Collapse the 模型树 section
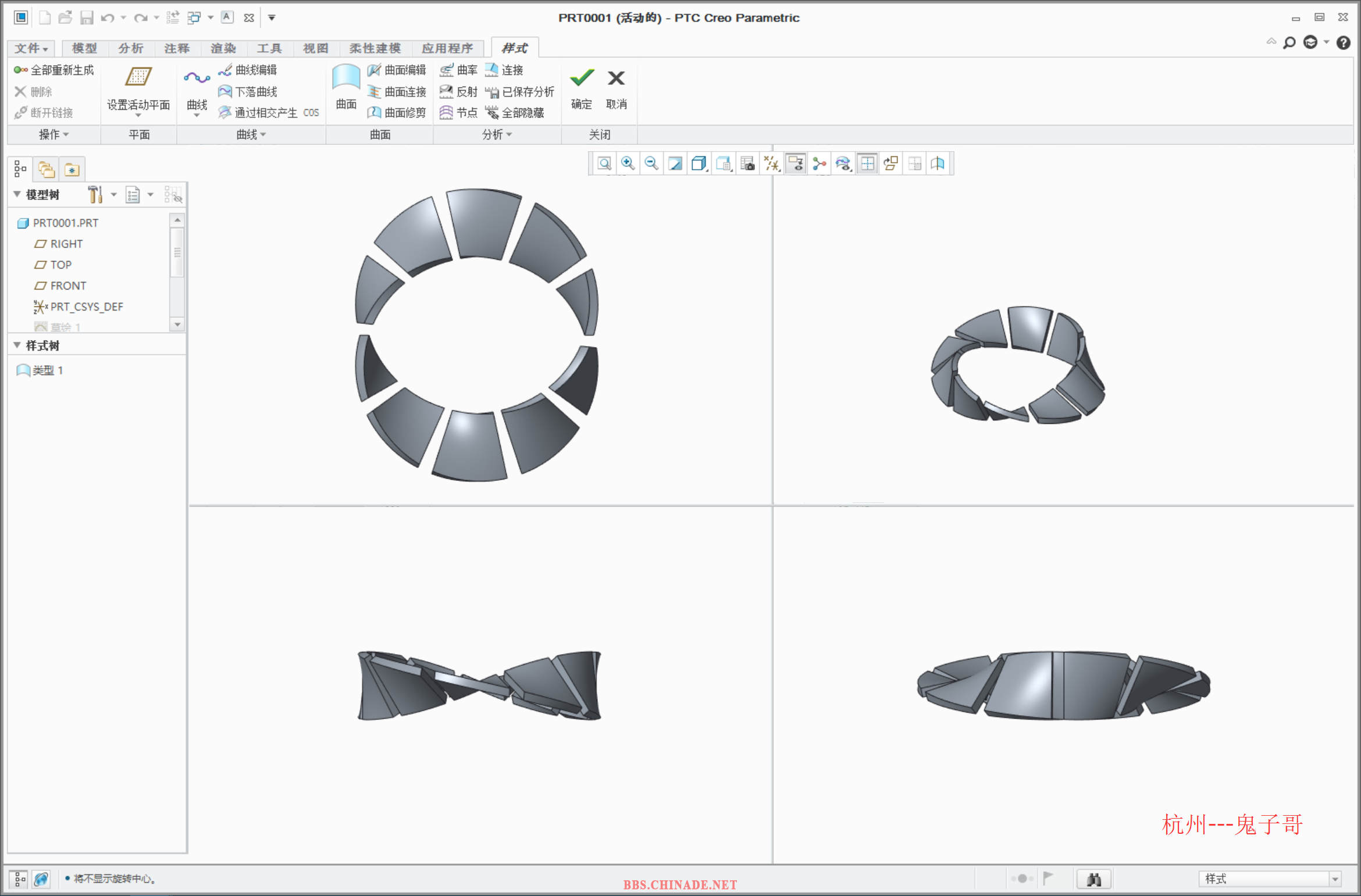Image resolution: width=1361 pixels, height=896 pixels. [17, 194]
